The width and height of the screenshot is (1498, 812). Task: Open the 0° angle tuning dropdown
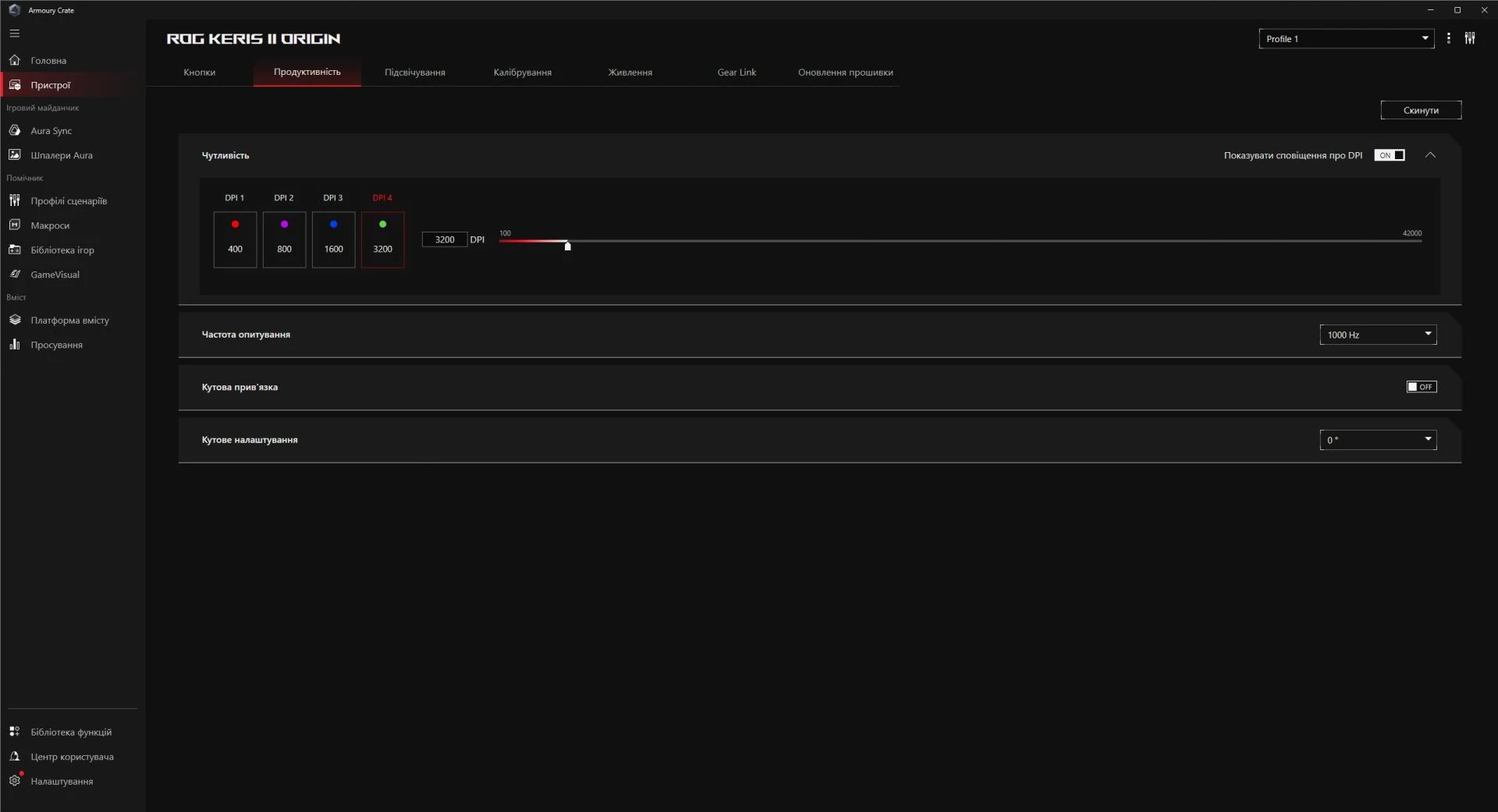coord(1378,440)
